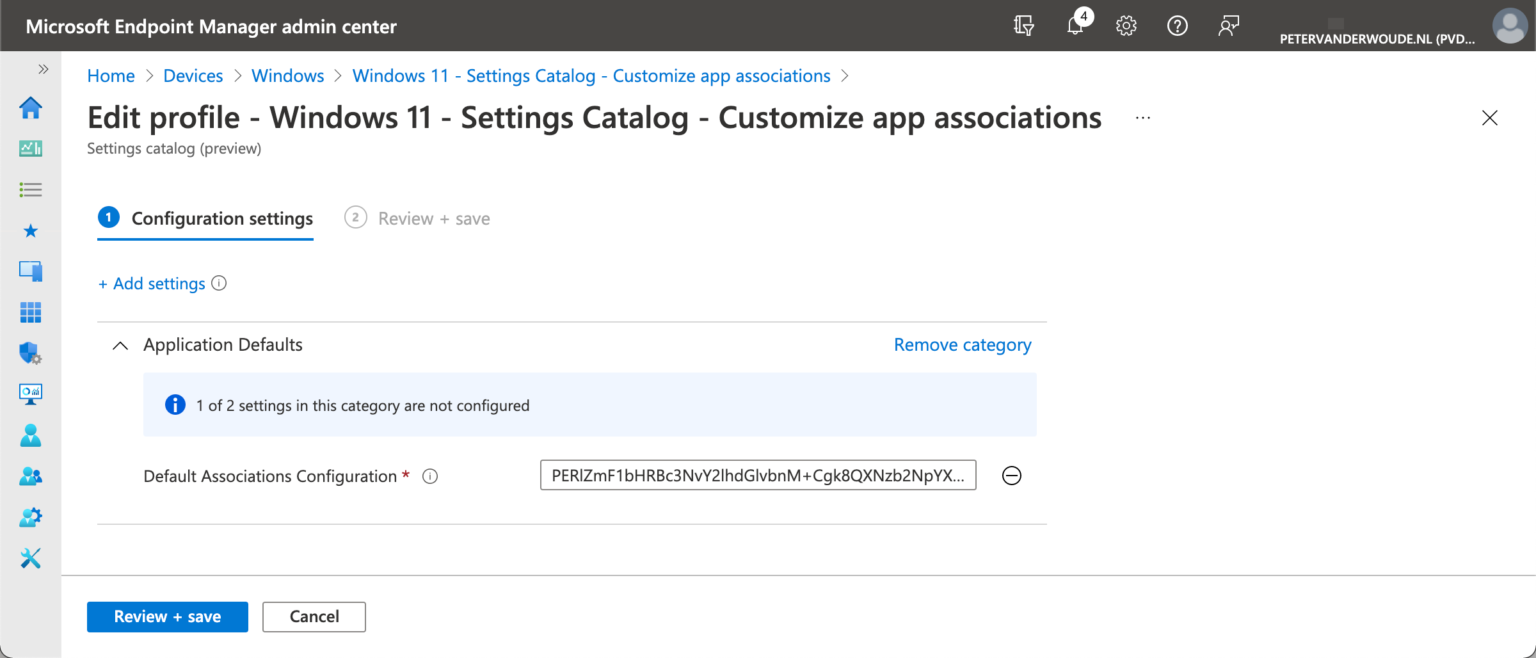Screen dimensions: 1536x658
Task: Open portal settings gear icon
Action: click(x=1126, y=26)
